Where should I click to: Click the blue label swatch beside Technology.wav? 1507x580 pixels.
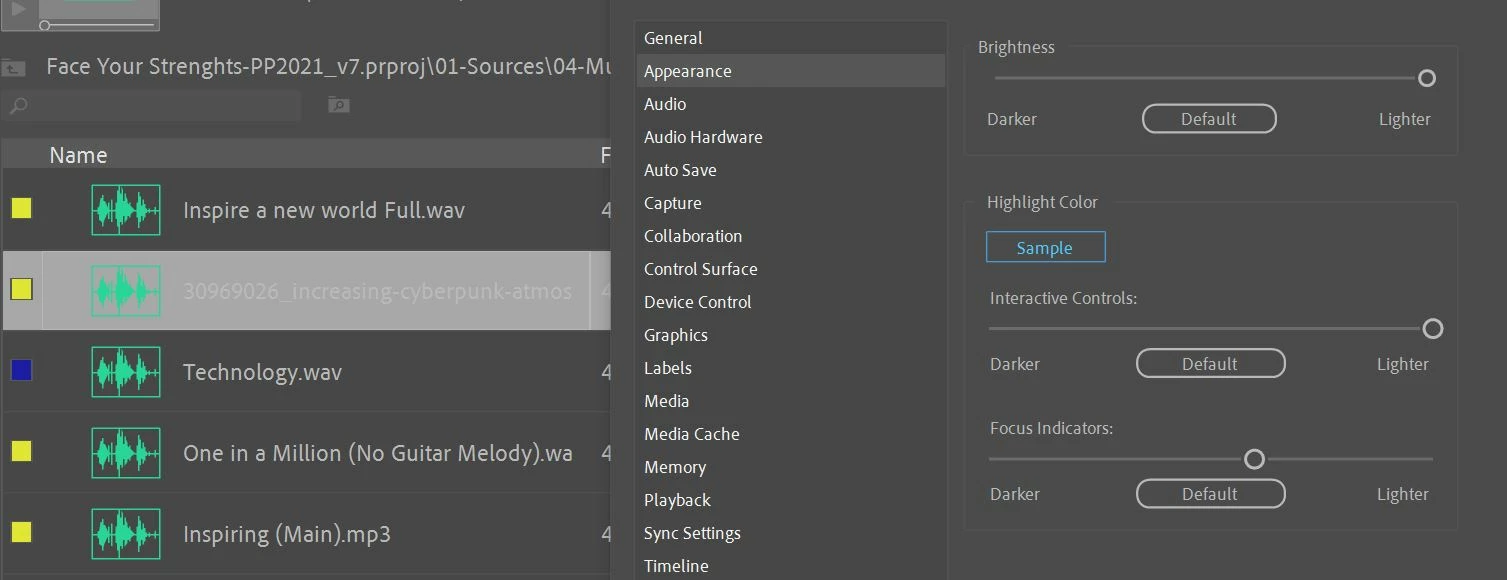click(x=21, y=371)
